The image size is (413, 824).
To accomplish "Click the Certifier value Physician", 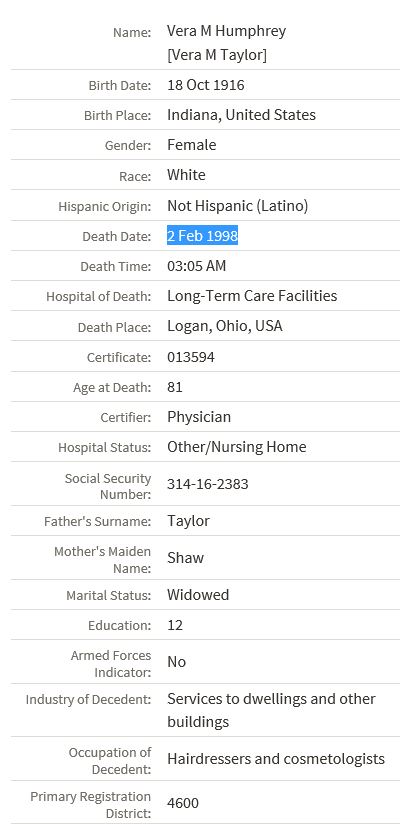I will point(199,417).
